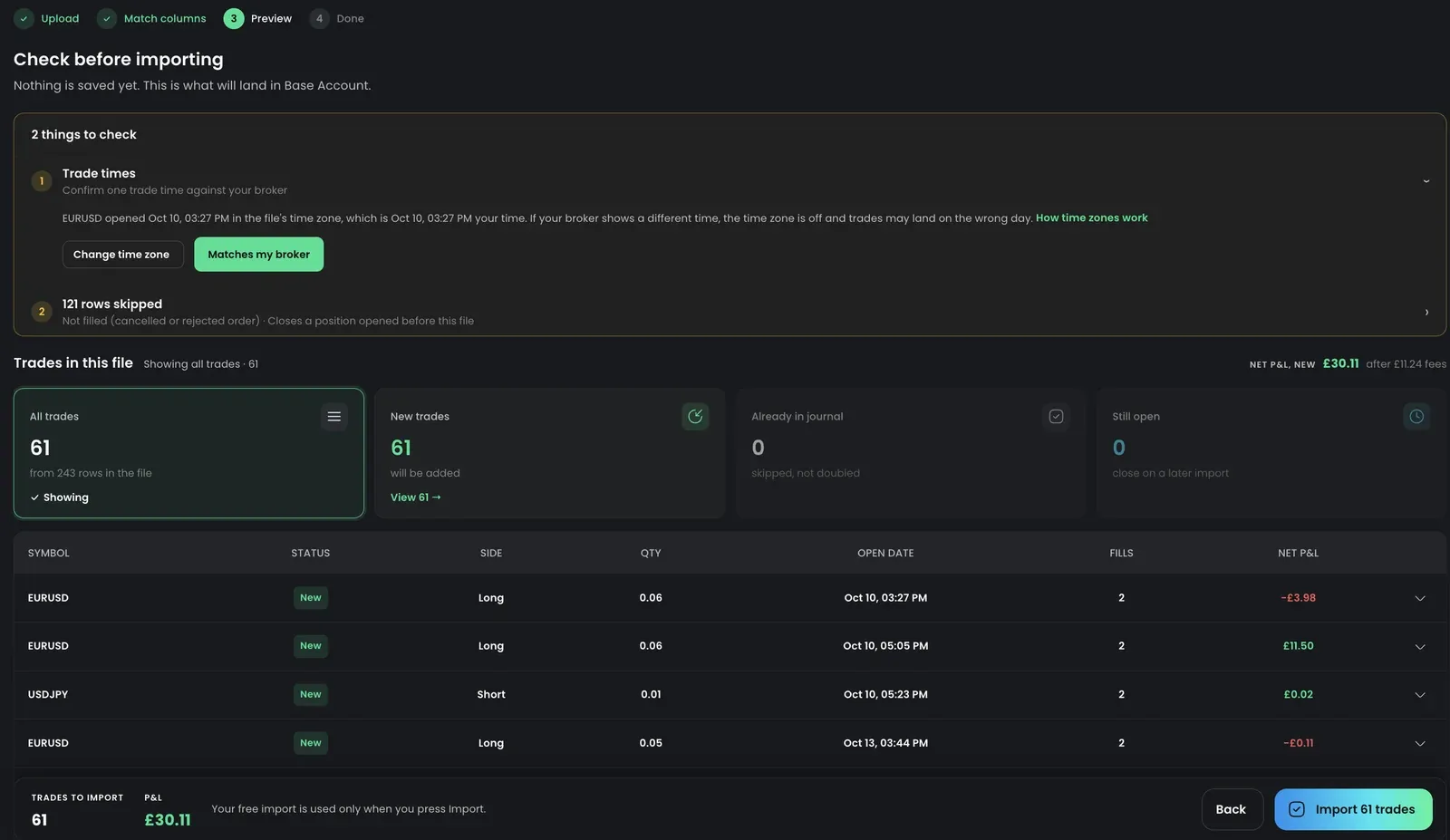The image size is (1450, 840).
Task: Expand the EURUSD Oct 13, 03:44 PM trade row
Action: click(1420, 743)
